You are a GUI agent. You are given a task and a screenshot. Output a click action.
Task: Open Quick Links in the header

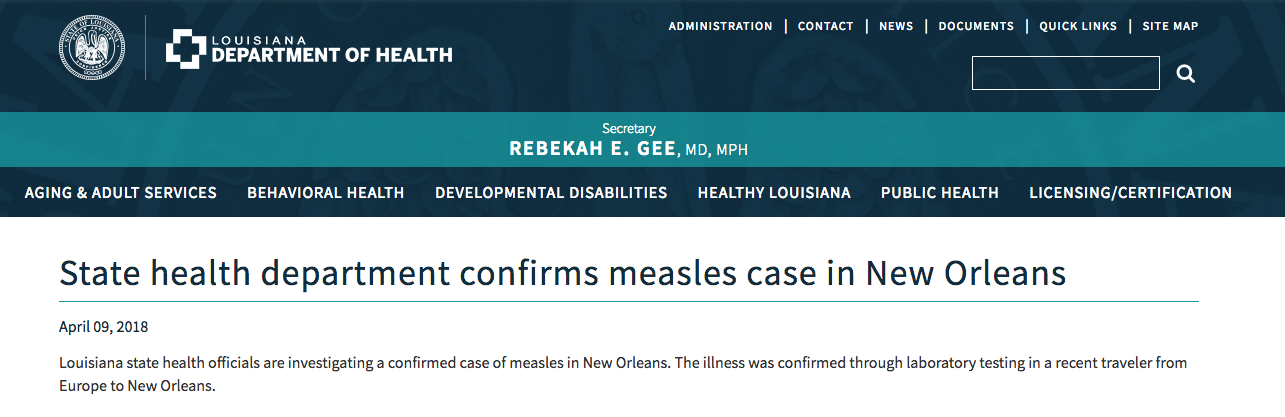pyautogui.click(x=1078, y=27)
